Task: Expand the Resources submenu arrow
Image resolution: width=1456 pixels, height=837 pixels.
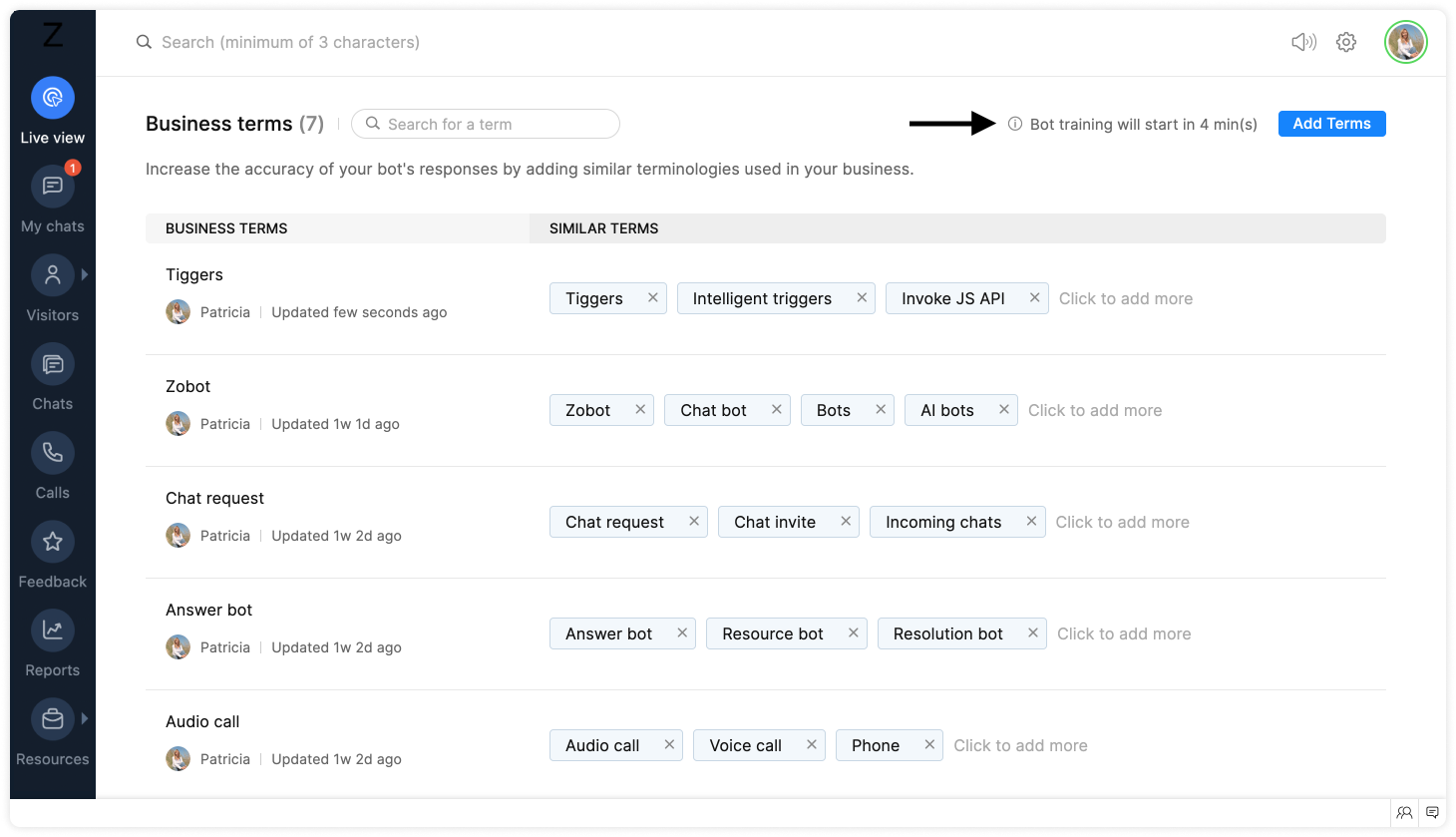Action: coord(85,718)
